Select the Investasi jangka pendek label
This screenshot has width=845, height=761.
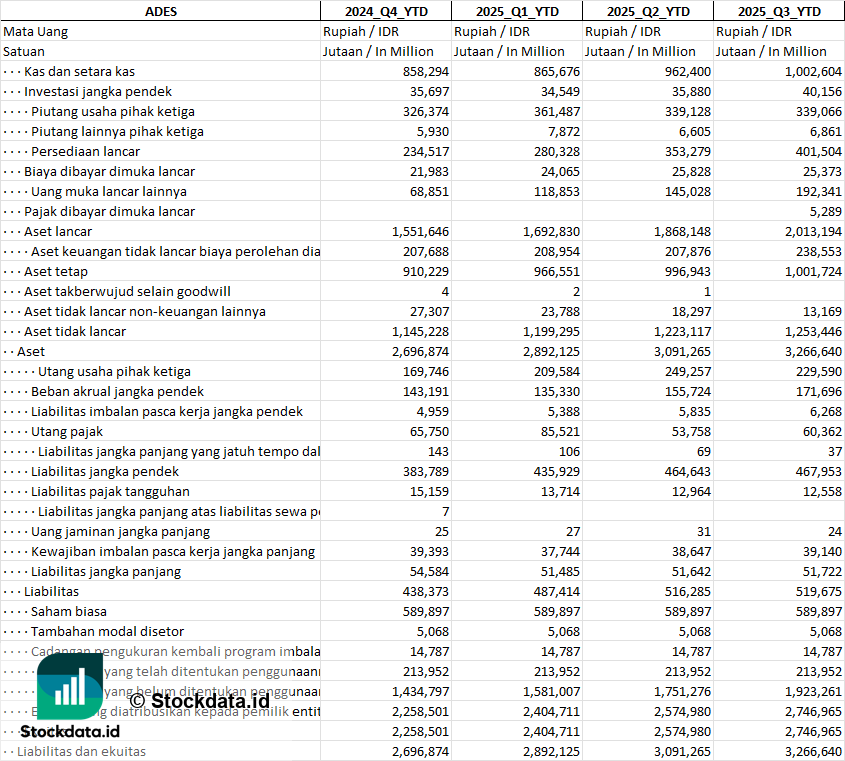point(98,91)
